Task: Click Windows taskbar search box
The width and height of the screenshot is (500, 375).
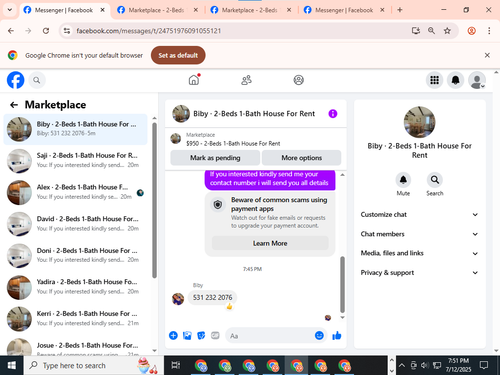Action: 94,365
